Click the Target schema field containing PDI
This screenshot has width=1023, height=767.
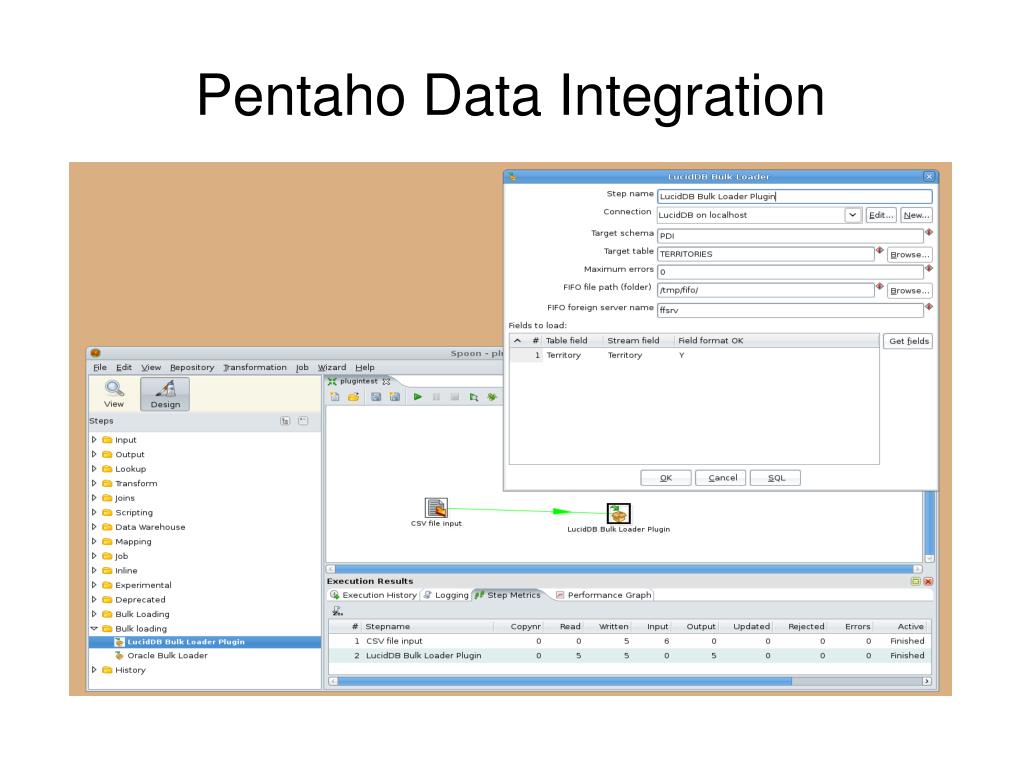click(790, 235)
